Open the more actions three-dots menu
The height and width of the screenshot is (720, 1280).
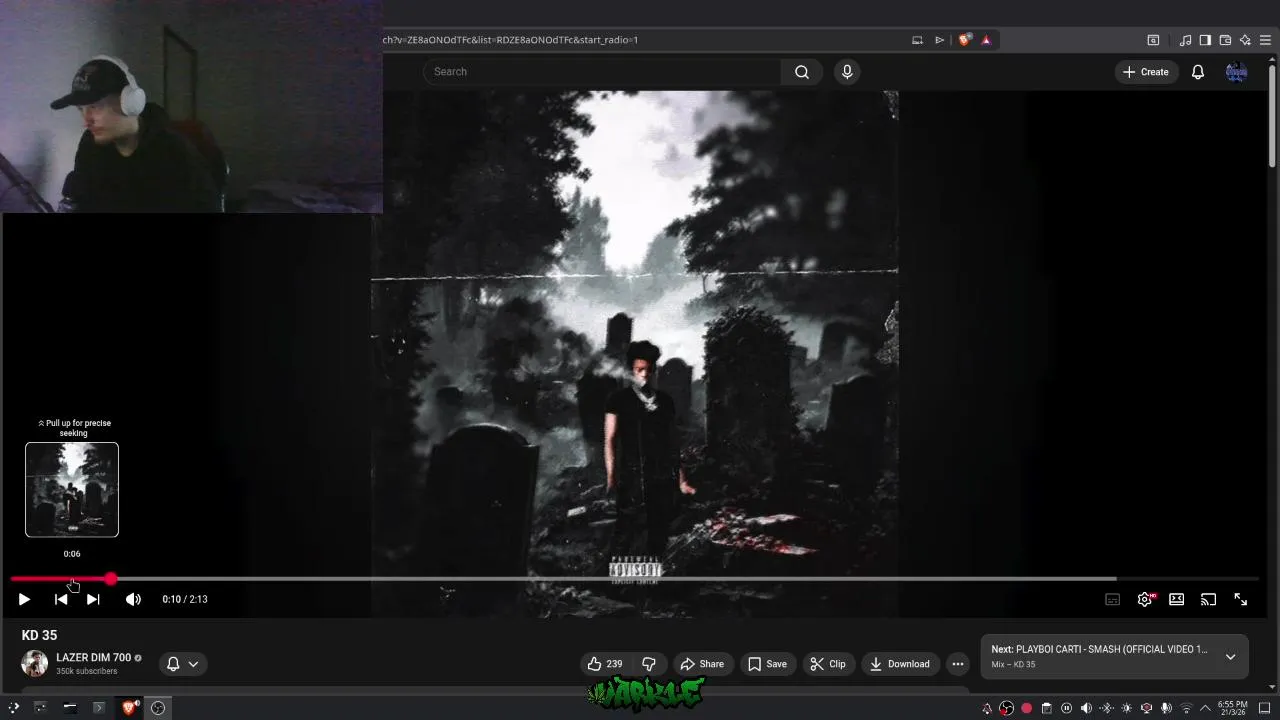coord(958,664)
